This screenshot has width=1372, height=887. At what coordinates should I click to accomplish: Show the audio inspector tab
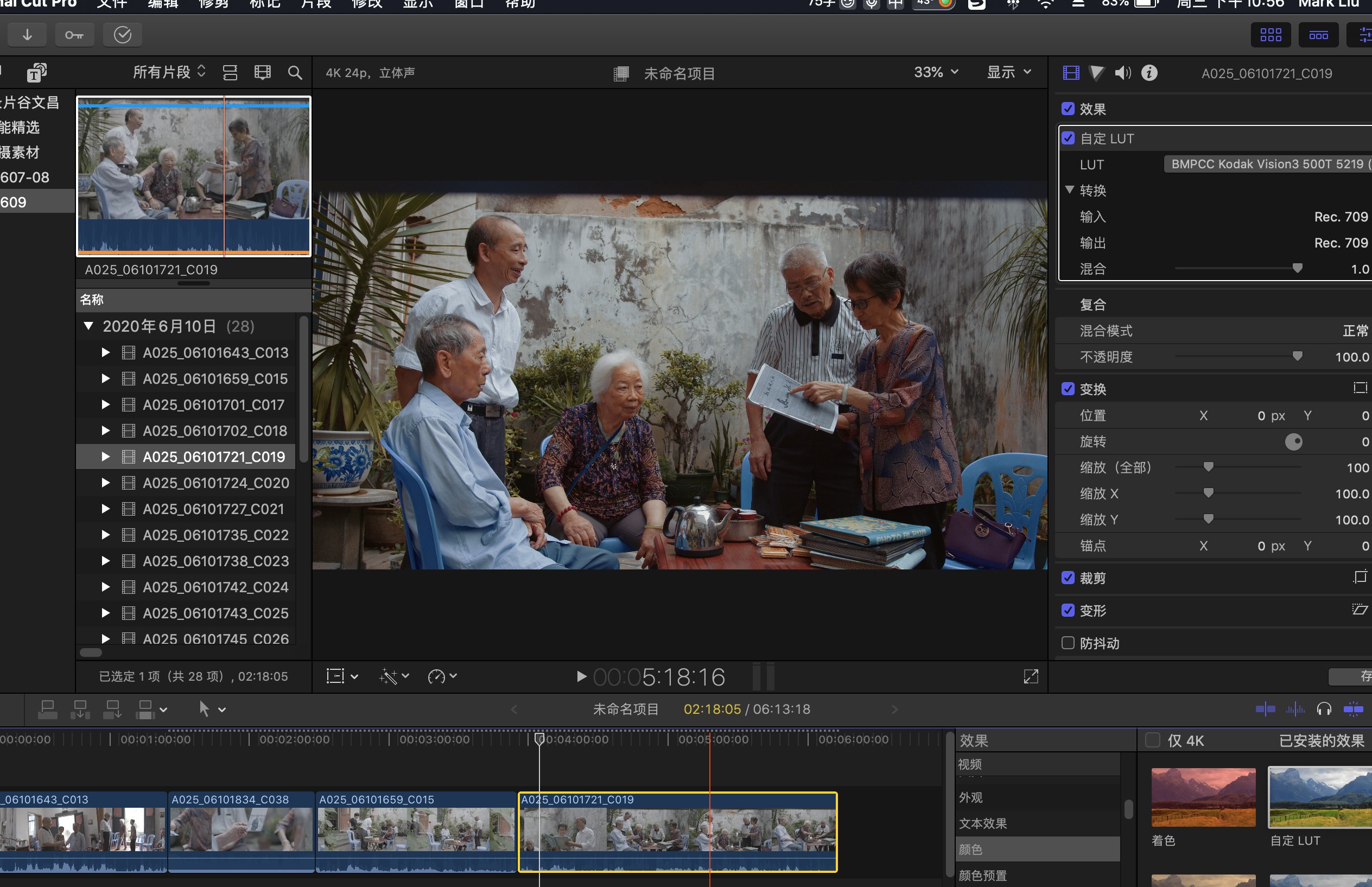[1123, 73]
